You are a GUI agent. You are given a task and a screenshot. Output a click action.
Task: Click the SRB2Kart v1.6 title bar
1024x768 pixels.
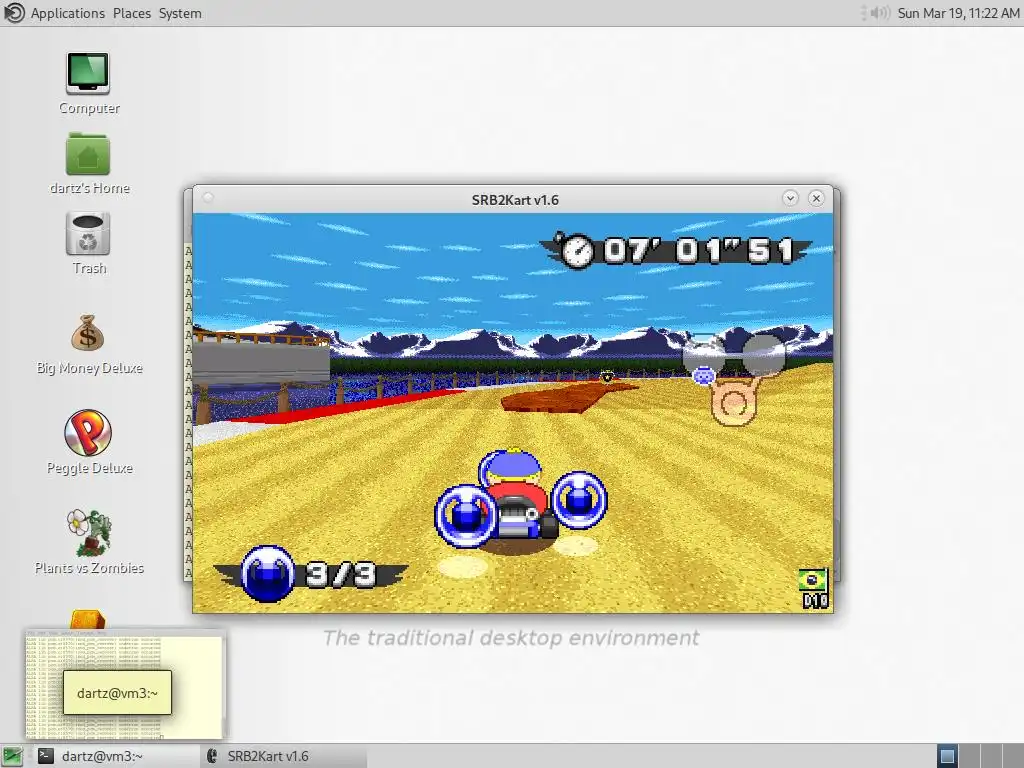pyautogui.click(x=515, y=200)
